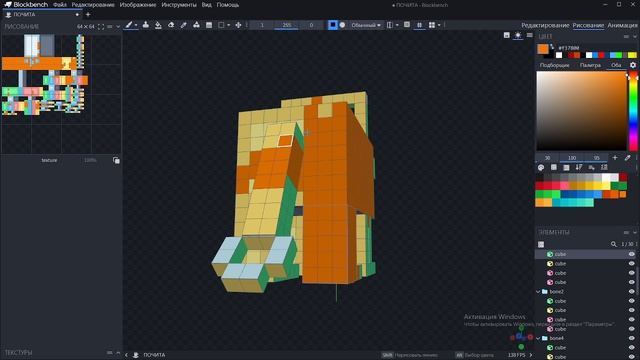The image size is (640, 360).
Task: Select the Gradient tool
Action: click(209, 25)
